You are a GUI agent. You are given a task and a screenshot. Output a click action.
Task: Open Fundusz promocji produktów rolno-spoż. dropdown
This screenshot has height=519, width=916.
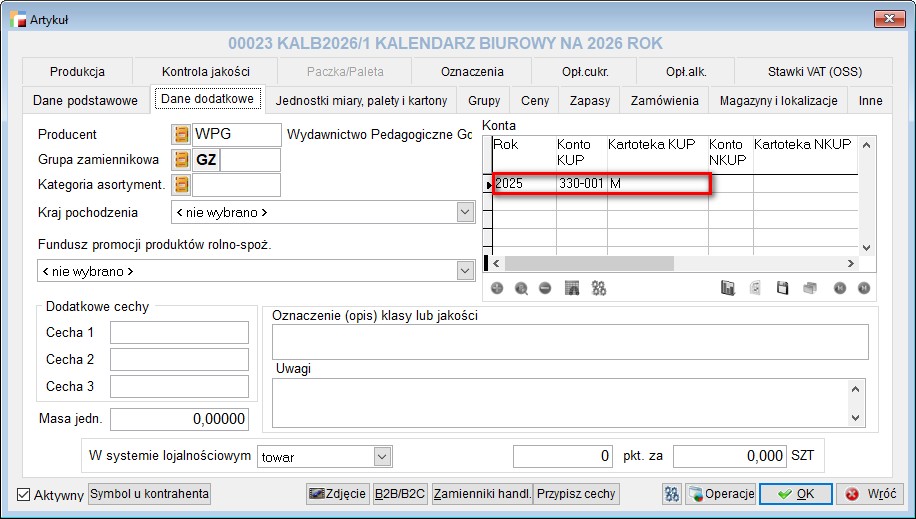[x=464, y=271]
